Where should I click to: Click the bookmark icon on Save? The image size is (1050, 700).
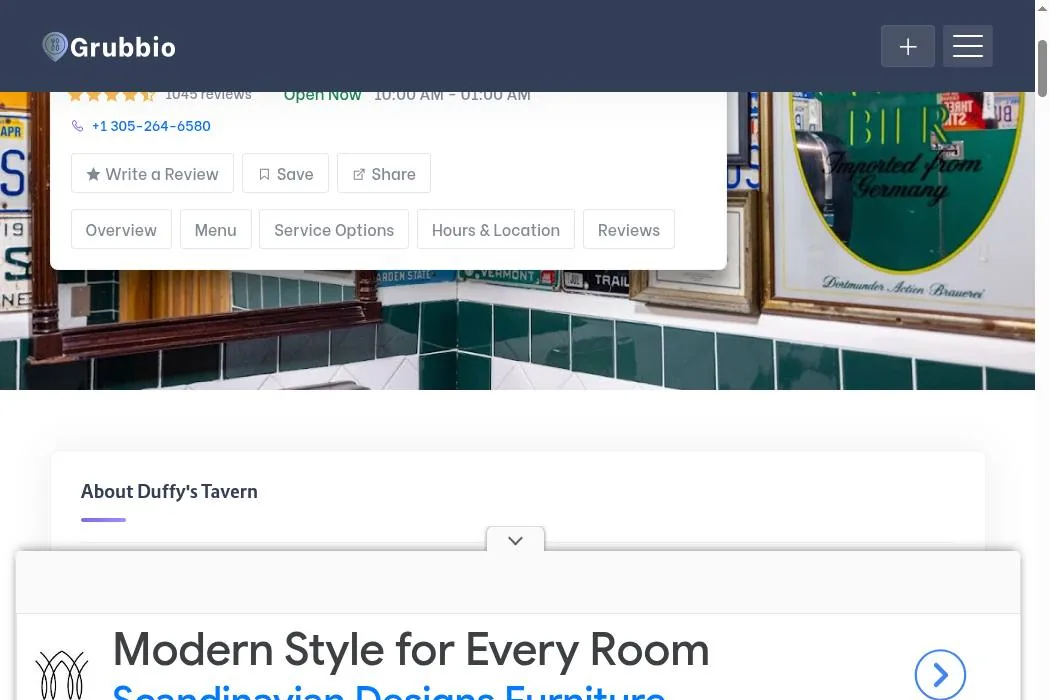coord(265,174)
